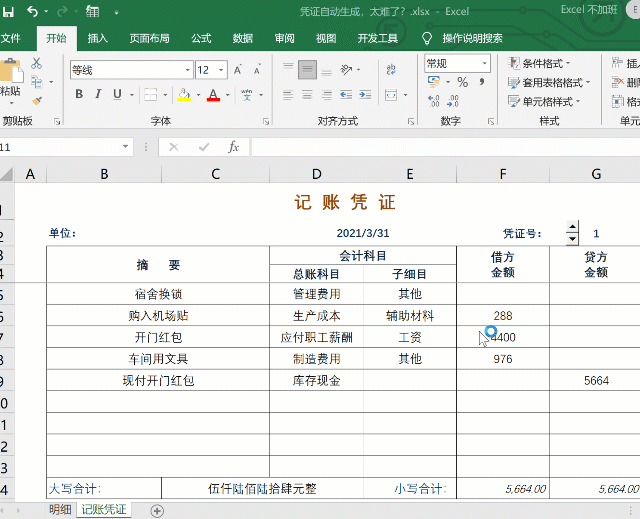Select column D header
The width and height of the screenshot is (640, 519).
[316, 174]
